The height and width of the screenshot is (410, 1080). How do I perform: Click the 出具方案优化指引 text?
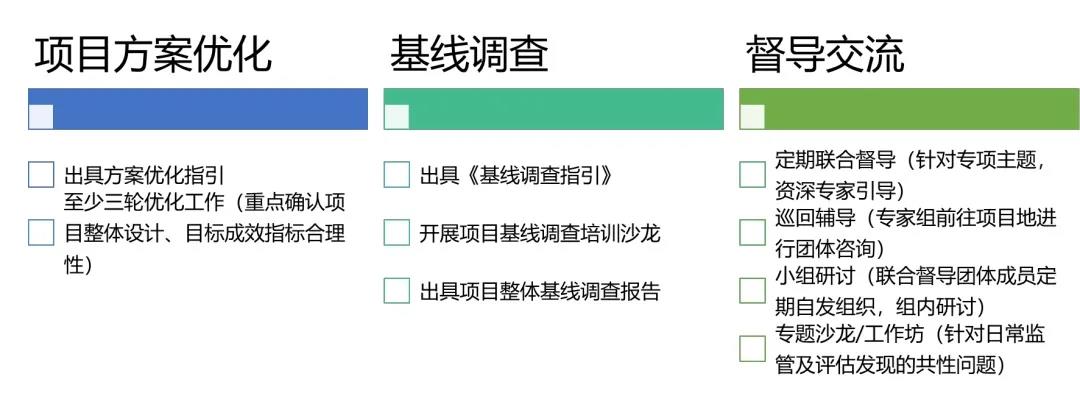pyautogui.click(x=144, y=175)
